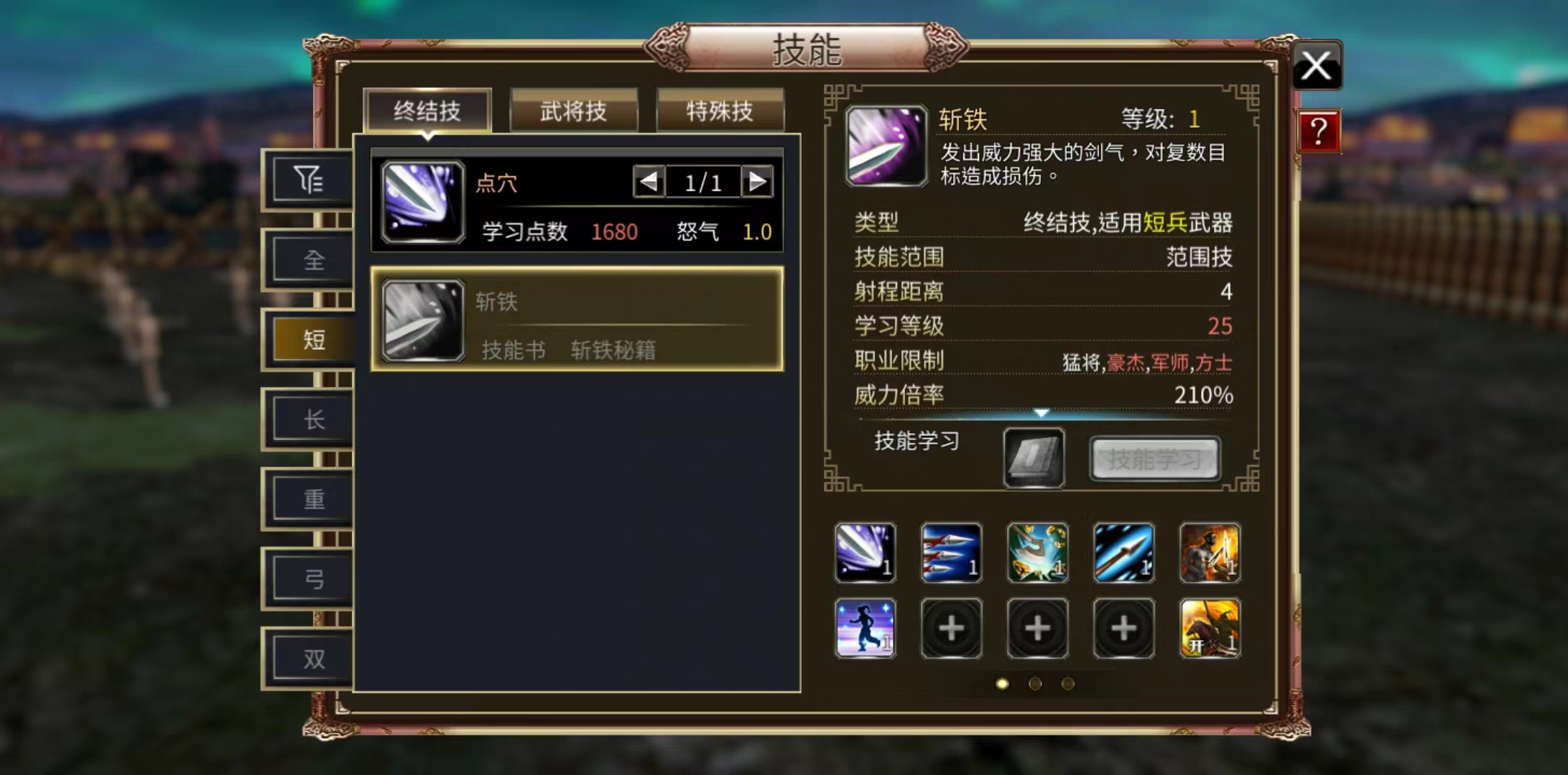Select the 弓 weapon category tab
The image size is (1568, 775).
coord(313,578)
